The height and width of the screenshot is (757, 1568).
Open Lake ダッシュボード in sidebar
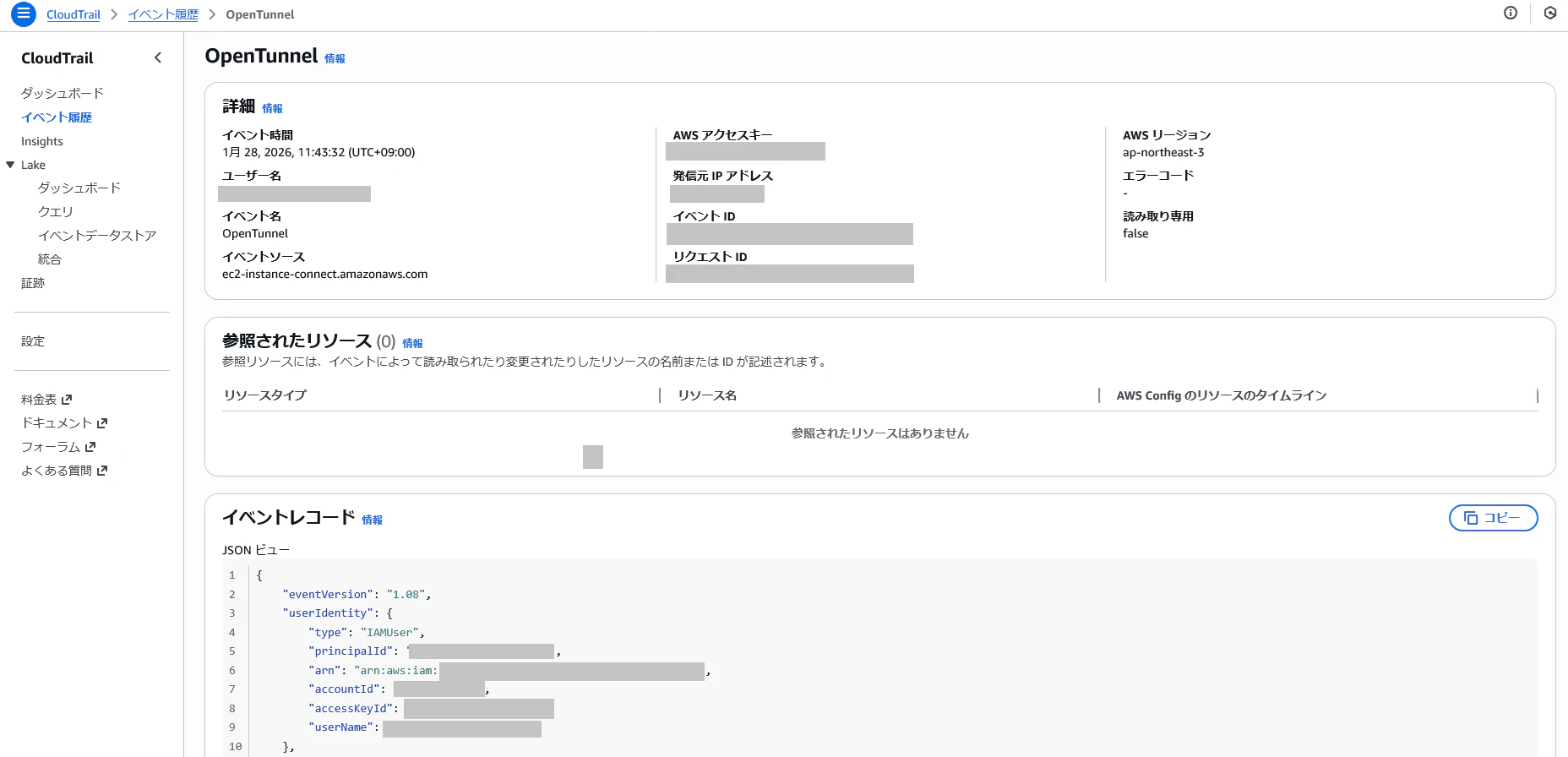(79, 188)
